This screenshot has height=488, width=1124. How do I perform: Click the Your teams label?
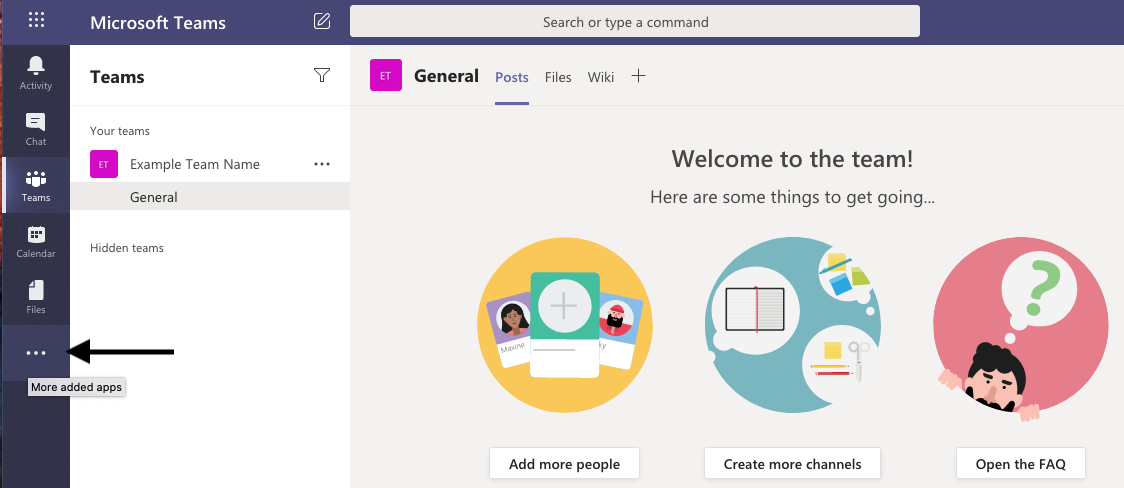pyautogui.click(x=120, y=131)
